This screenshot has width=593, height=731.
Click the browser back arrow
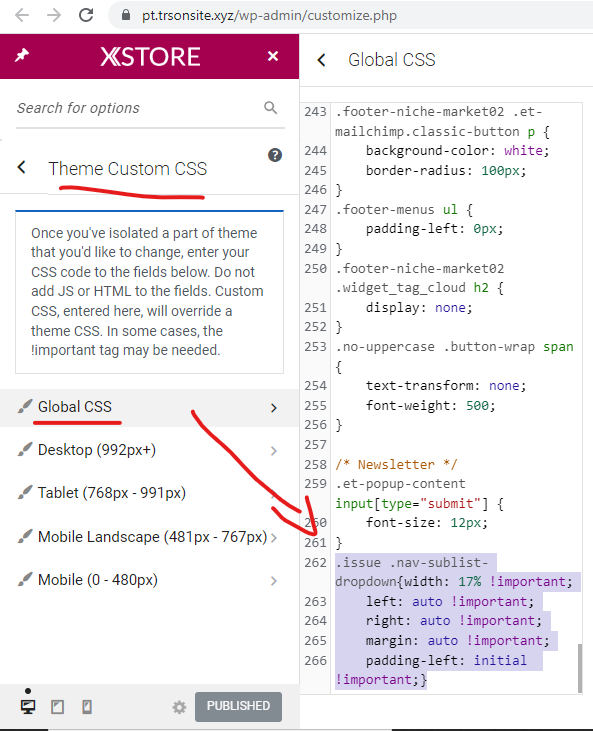22,15
